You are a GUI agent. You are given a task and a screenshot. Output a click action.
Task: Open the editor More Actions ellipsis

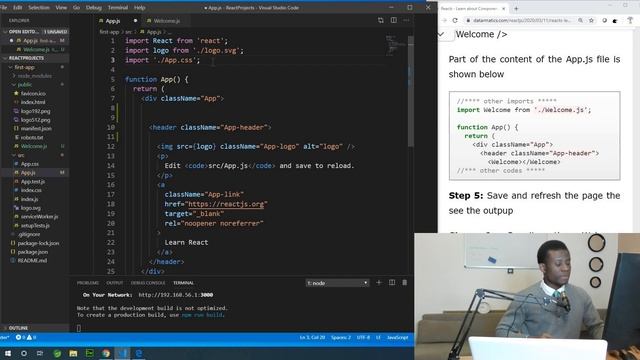pos(406,20)
